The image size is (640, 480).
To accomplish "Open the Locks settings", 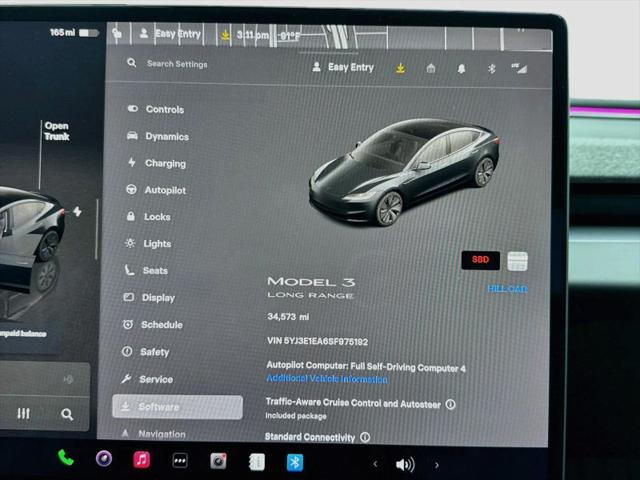I will [148, 217].
